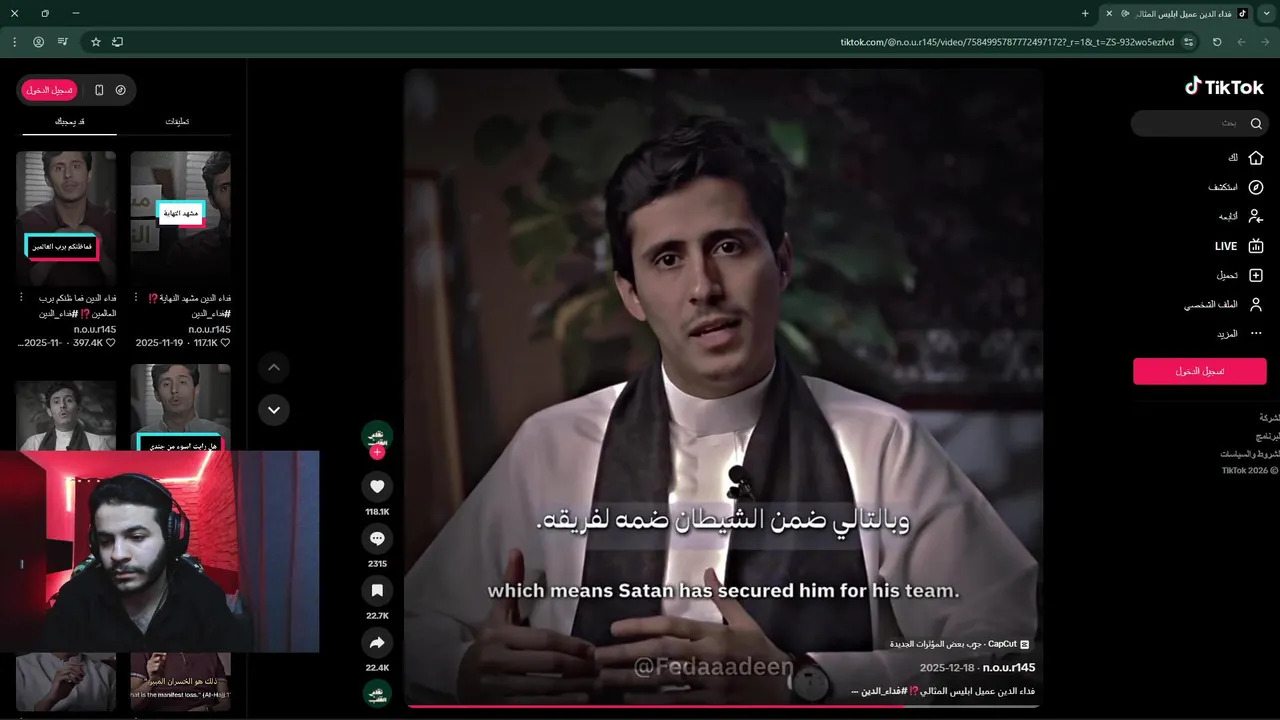Open هل رأيت أسوء من جندي thumbnail

pyautogui.click(x=181, y=407)
